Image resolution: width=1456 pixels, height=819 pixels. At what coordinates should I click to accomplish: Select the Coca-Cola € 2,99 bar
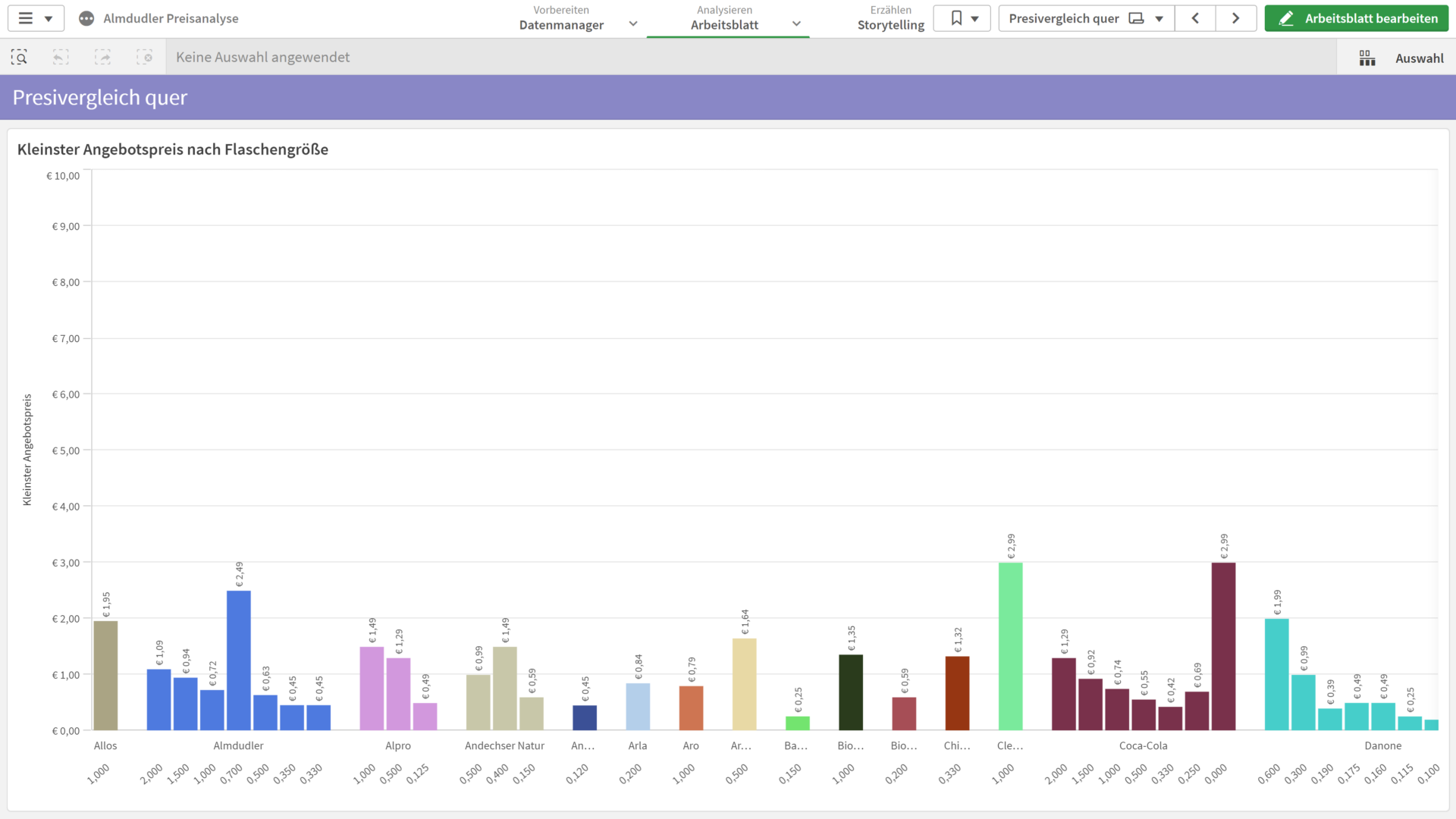1223,646
